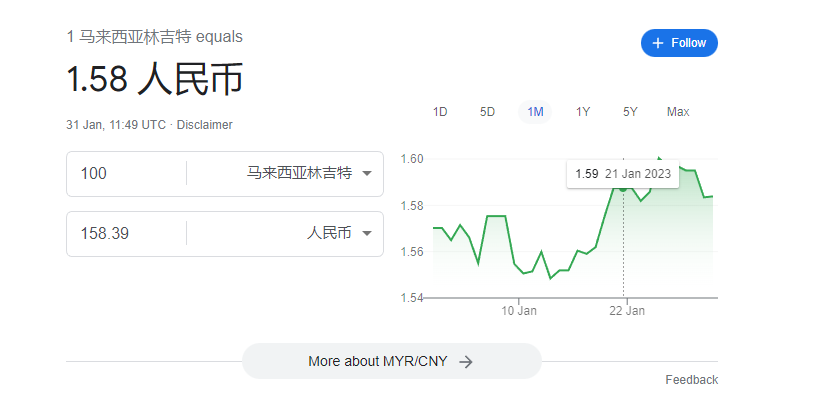Open the 人民币 currency dropdown
The width and height of the screenshot is (816, 410).
click(x=339, y=233)
